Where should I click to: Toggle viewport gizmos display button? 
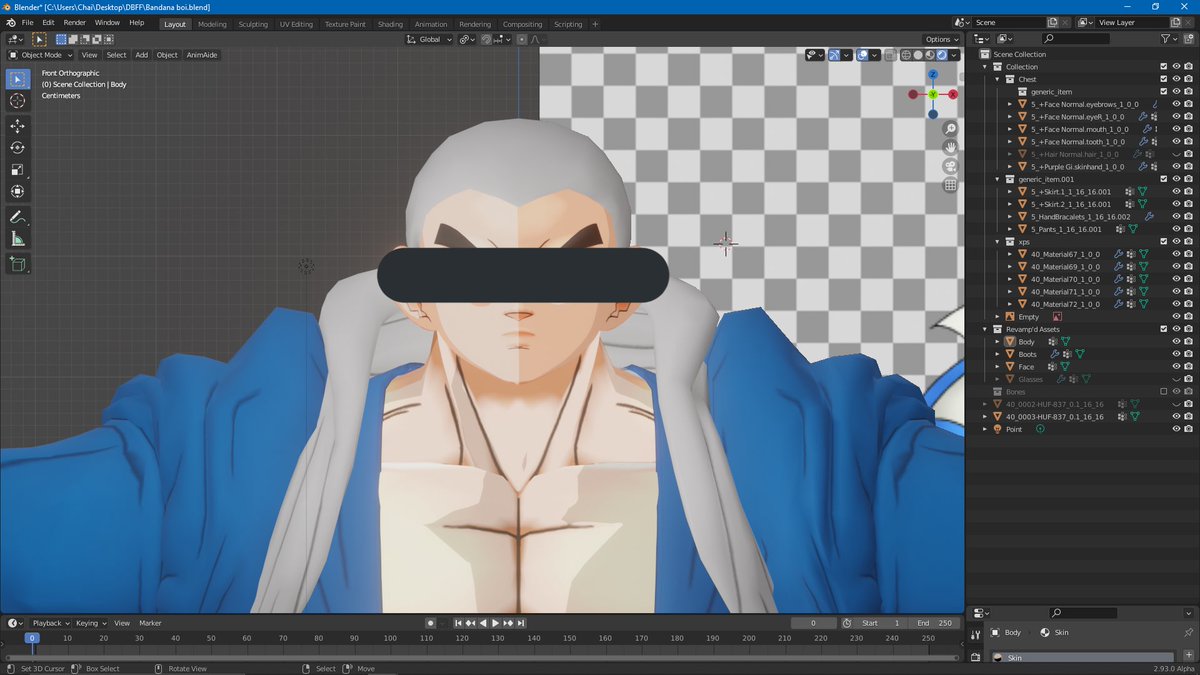(834, 55)
